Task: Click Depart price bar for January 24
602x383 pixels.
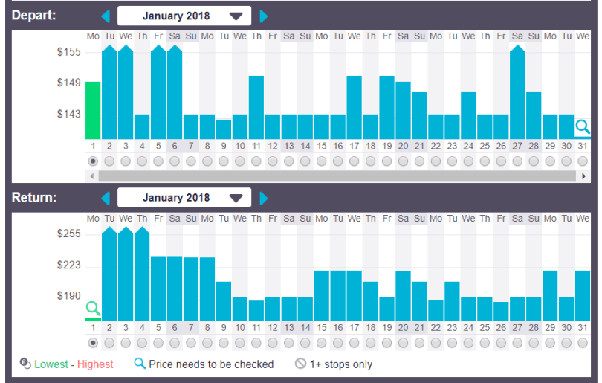Action: click(x=468, y=116)
